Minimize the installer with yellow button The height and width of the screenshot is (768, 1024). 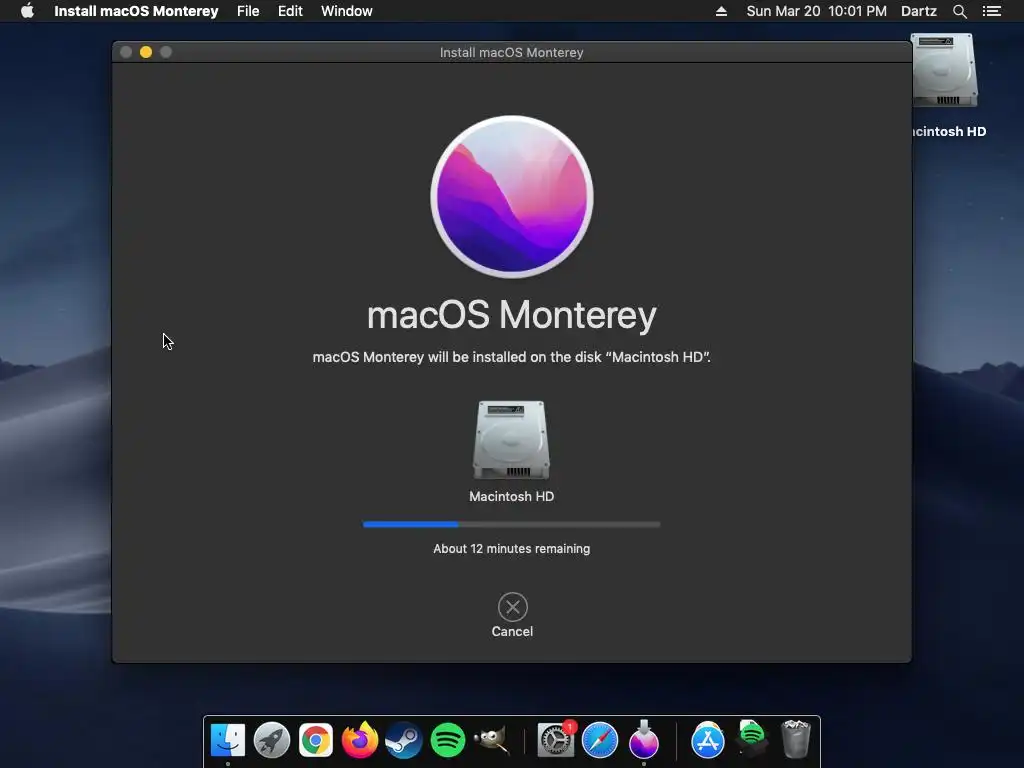[x=146, y=52]
